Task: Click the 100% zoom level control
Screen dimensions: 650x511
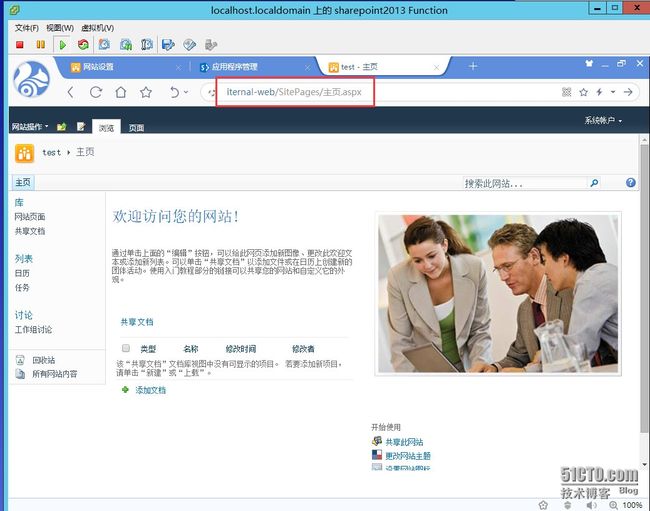Action: coord(632,505)
